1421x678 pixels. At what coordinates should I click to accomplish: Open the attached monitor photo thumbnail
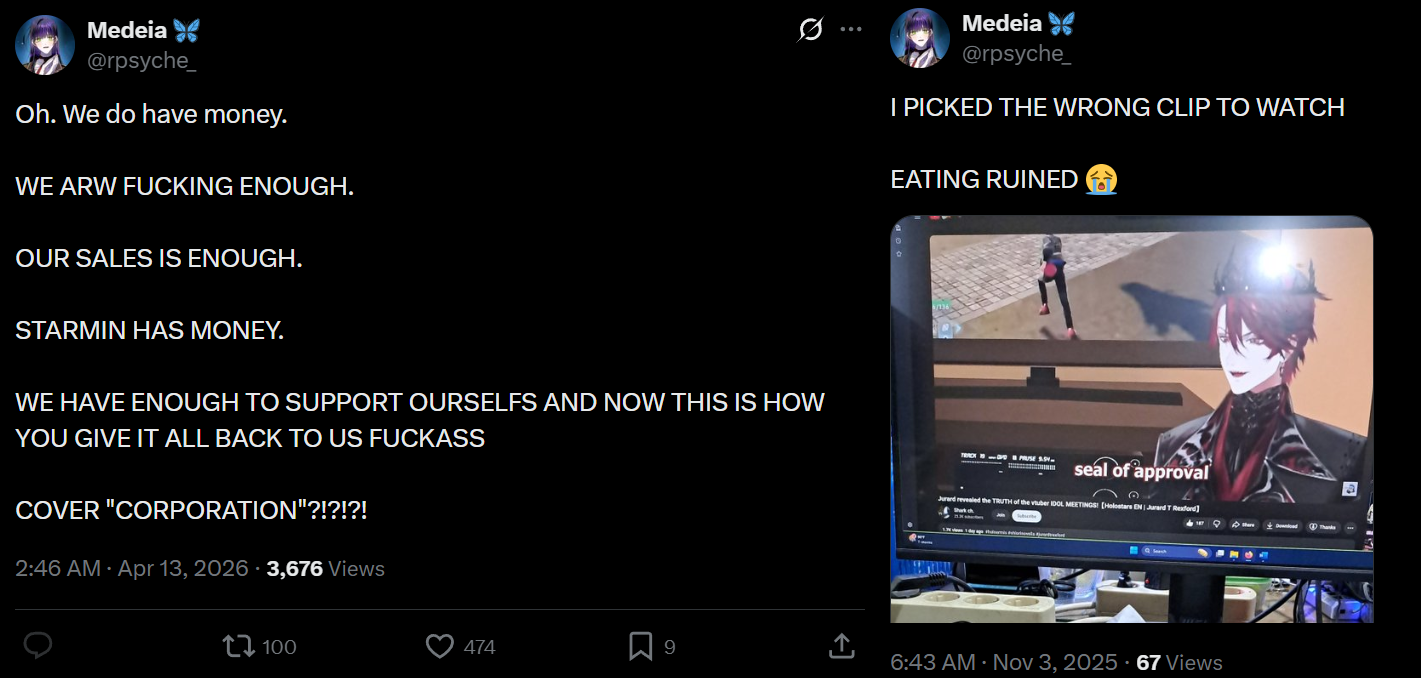[1131, 419]
